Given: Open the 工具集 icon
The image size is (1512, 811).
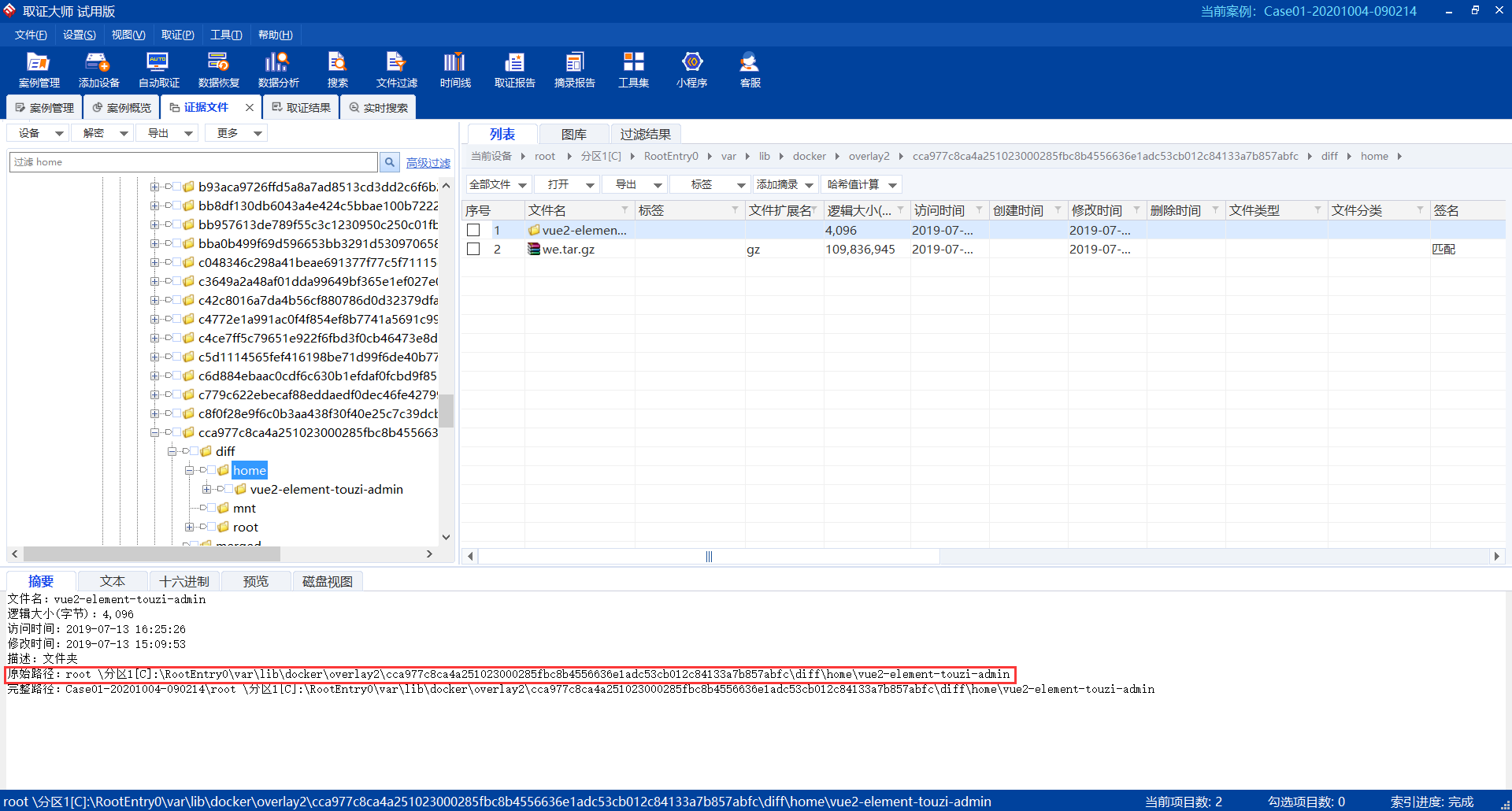Looking at the screenshot, I should point(633,69).
